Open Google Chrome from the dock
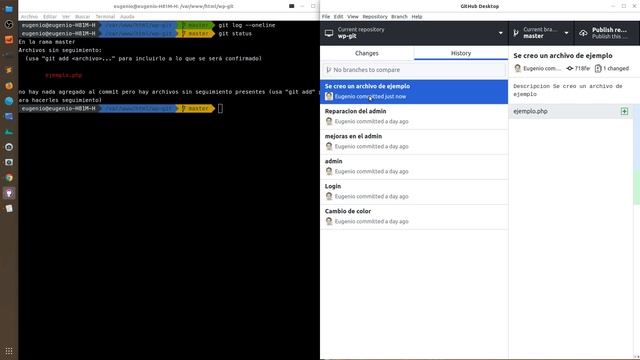 [x=9, y=178]
